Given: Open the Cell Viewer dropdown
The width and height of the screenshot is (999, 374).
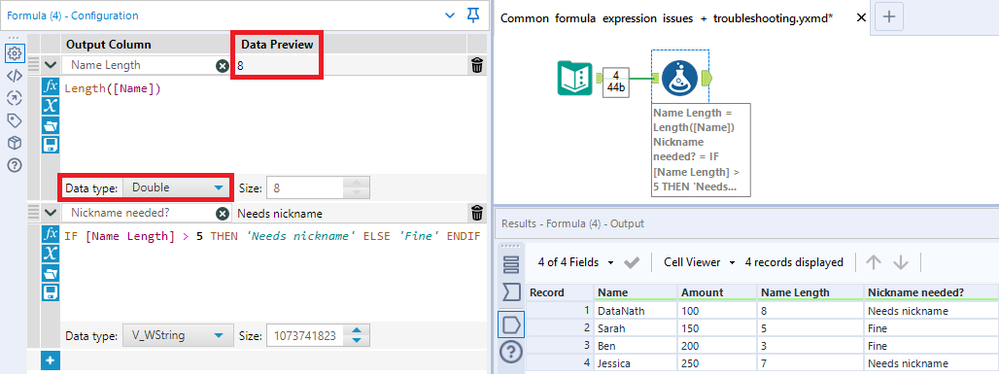Looking at the screenshot, I should (699, 263).
